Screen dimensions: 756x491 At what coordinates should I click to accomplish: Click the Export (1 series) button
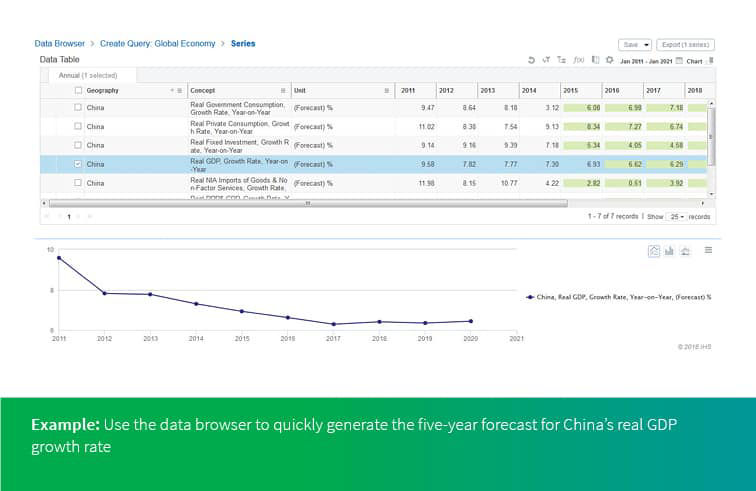[x=686, y=45]
